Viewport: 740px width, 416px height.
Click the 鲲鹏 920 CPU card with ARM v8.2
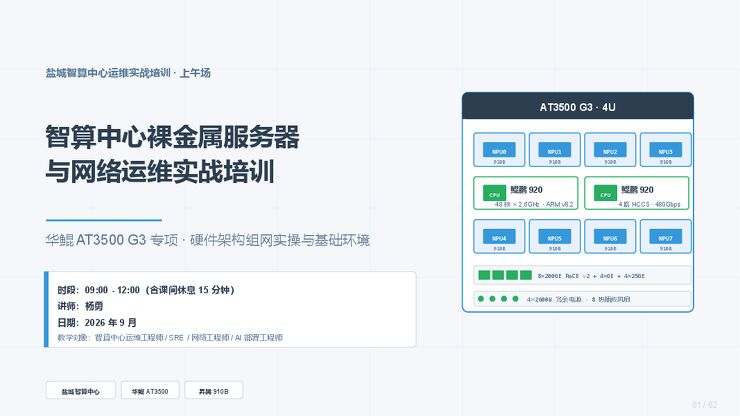coord(526,193)
